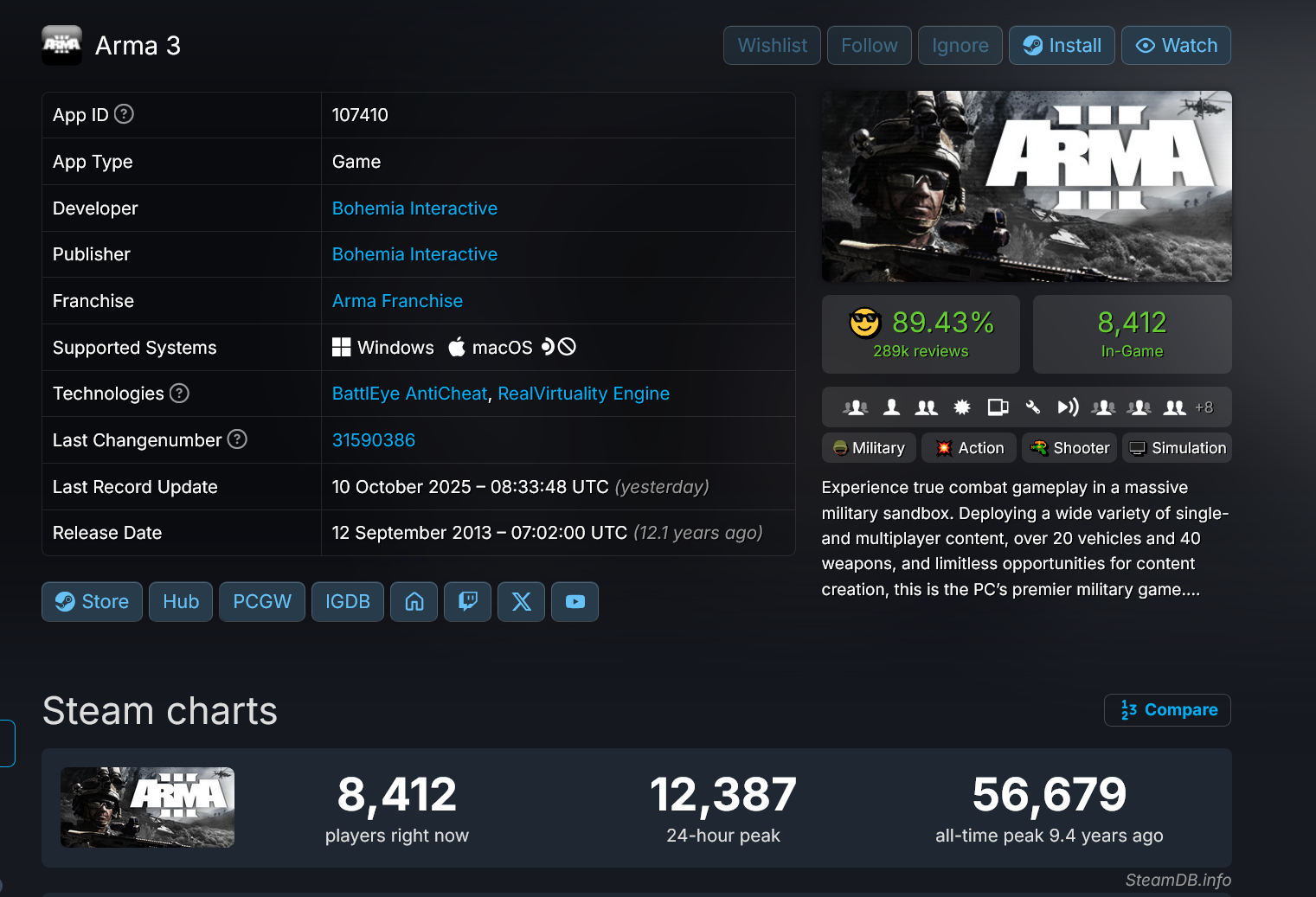The width and height of the screenshot is (1316, 897).
Task: Click the large Arma III header image
Action: coord(1027,186)
